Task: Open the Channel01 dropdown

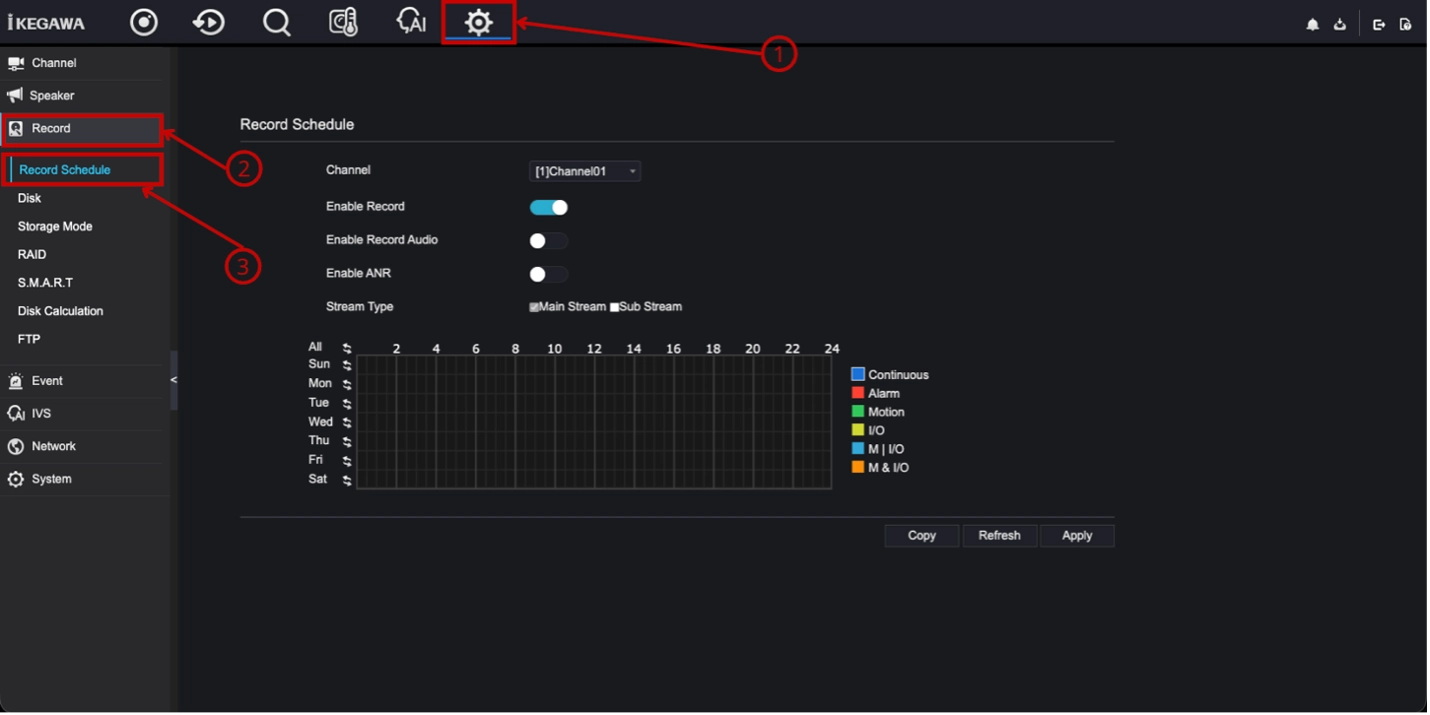Action: (x=585, y=171)
